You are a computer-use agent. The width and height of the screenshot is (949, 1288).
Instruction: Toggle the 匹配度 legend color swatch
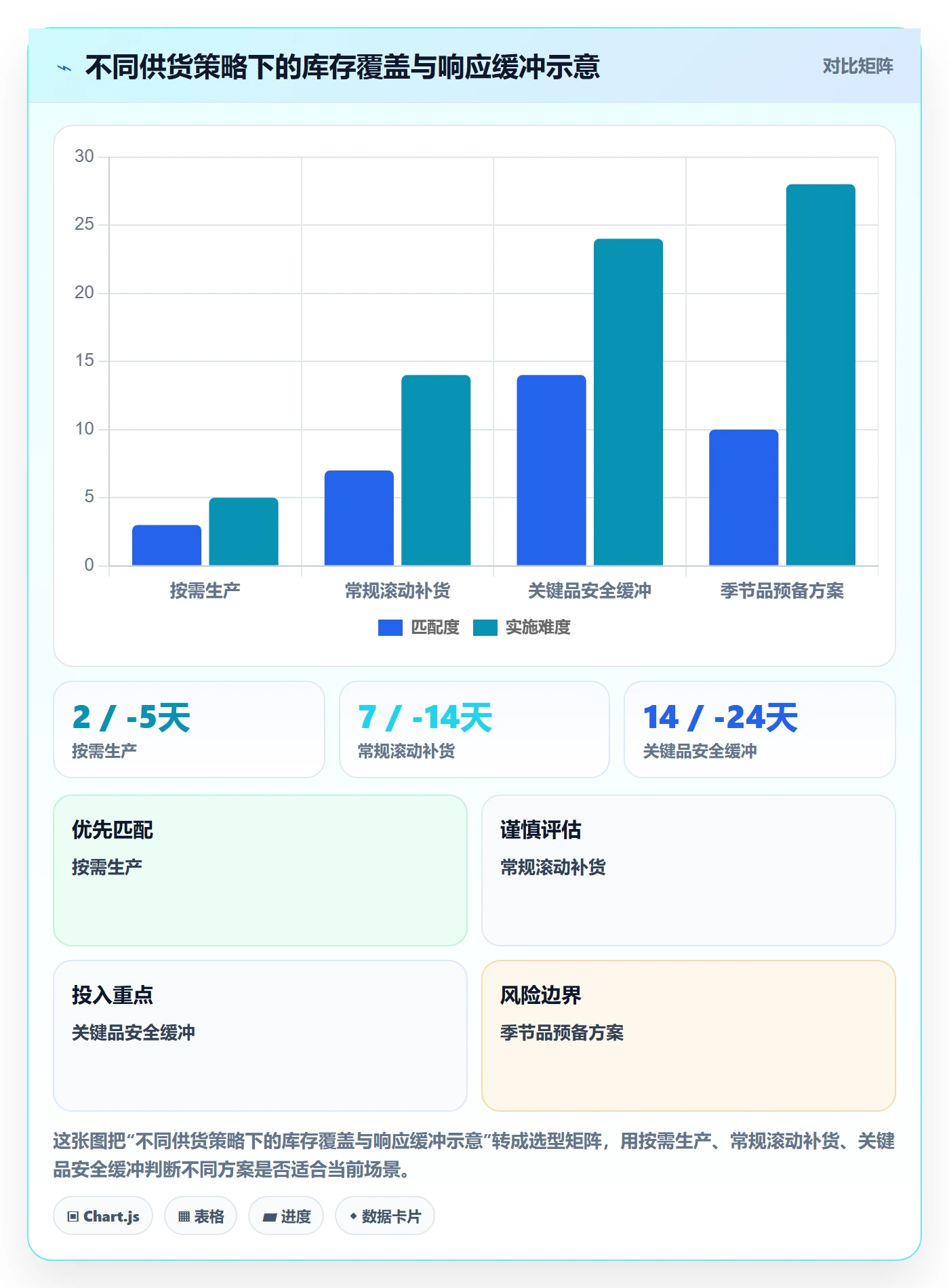tap(390, 628)
